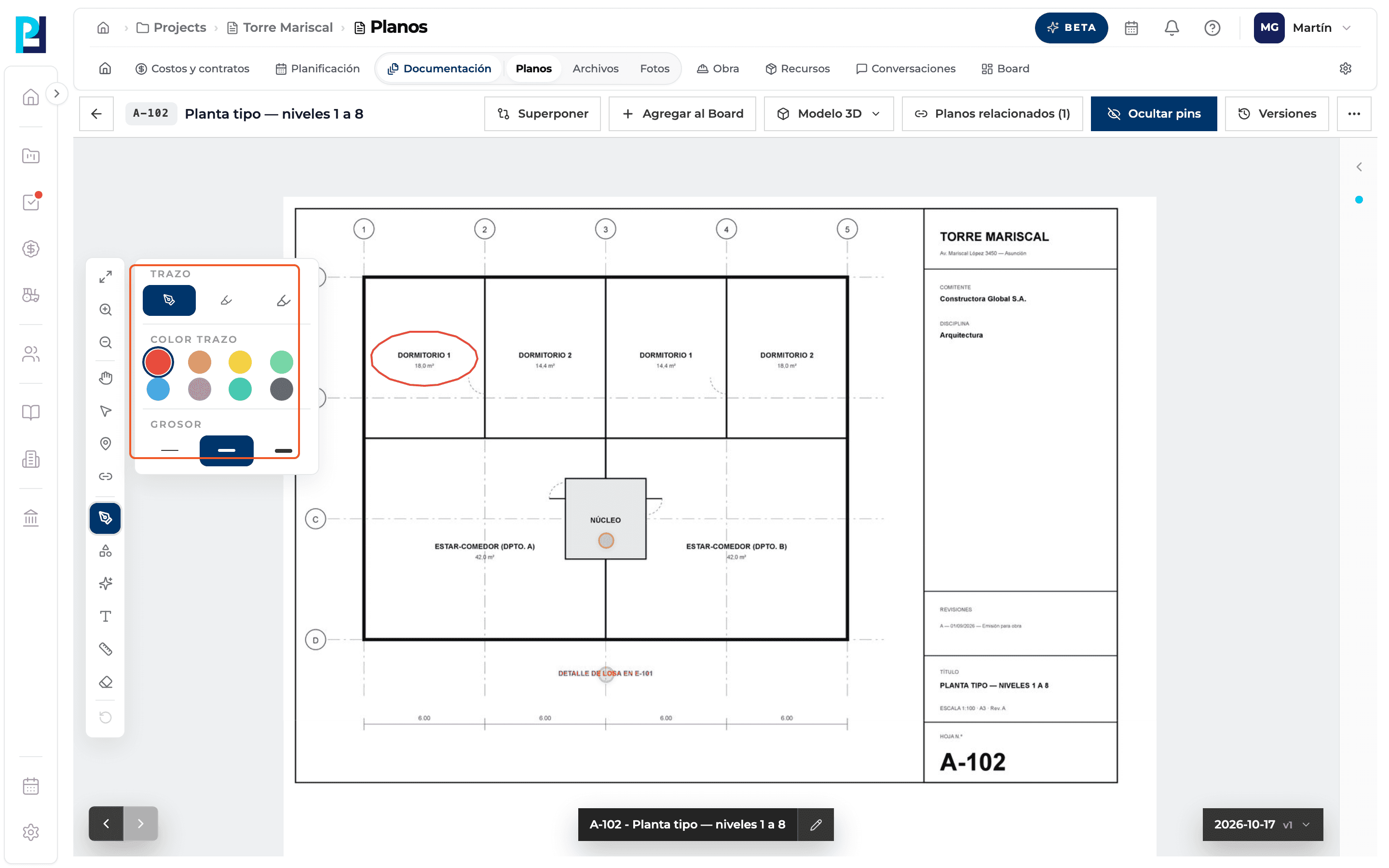The width and height of the screenshot is (1389, 868).
Task: Open the help question mark
Action: point(1212,27)
